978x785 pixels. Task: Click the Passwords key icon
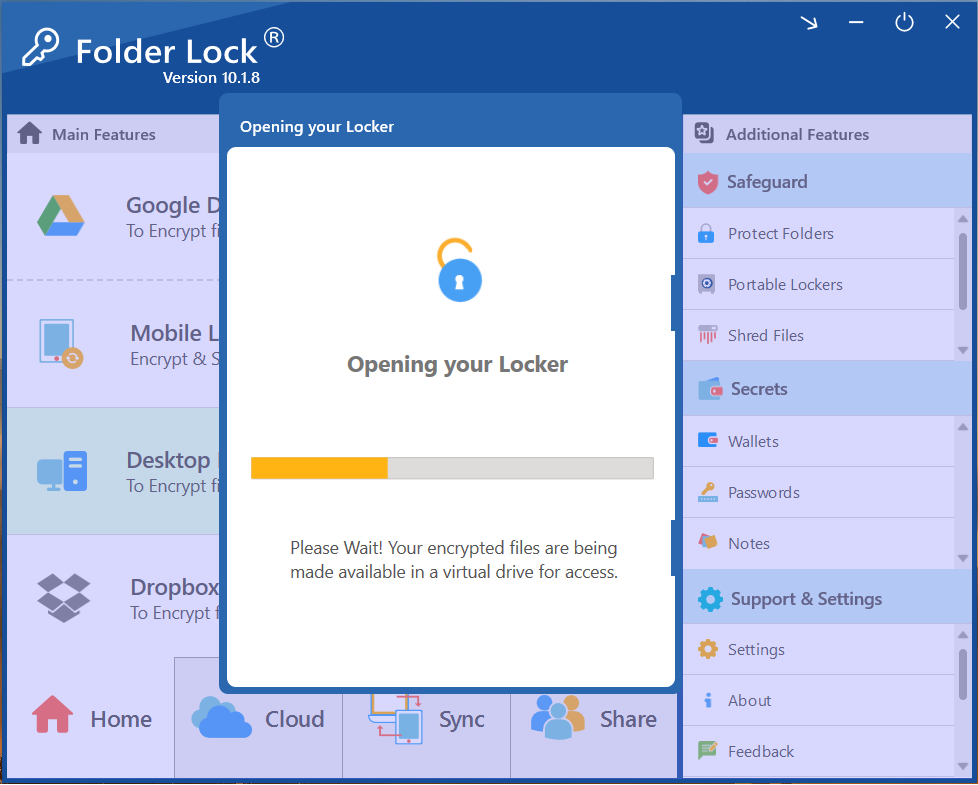(707, 492)
